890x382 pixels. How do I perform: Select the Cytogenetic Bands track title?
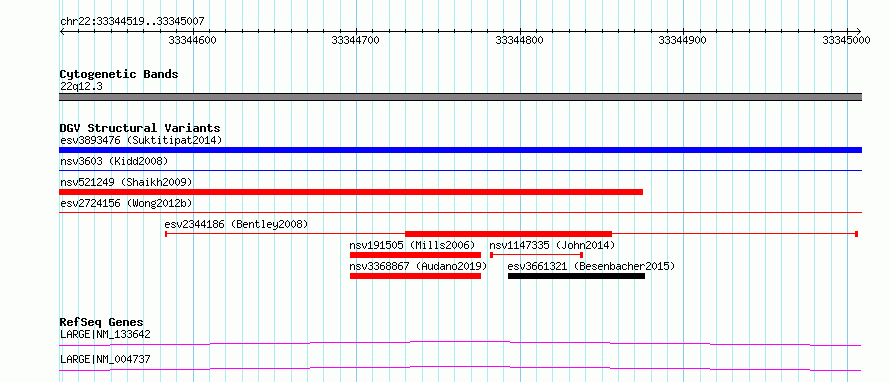tap(119, 74)
